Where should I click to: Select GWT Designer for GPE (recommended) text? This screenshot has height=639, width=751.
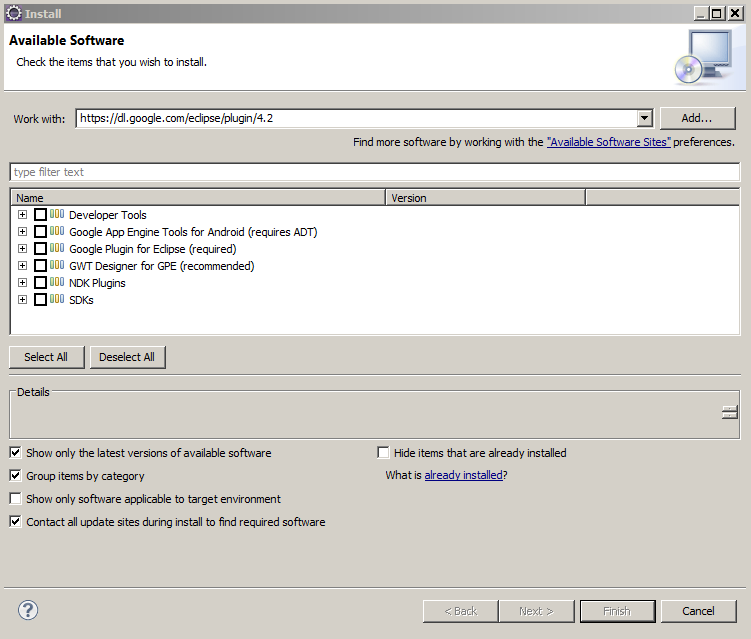[x=162, y=266]
